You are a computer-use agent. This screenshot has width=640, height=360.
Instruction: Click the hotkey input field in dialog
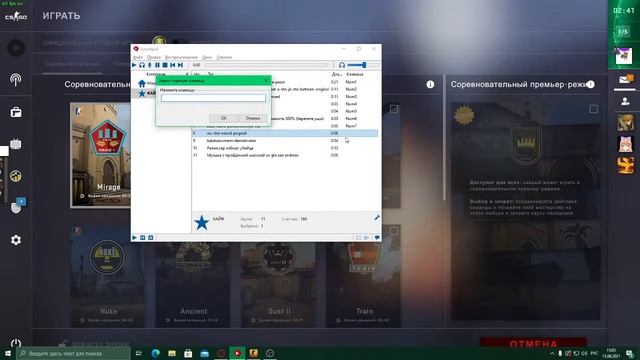(x=213, y=98)
